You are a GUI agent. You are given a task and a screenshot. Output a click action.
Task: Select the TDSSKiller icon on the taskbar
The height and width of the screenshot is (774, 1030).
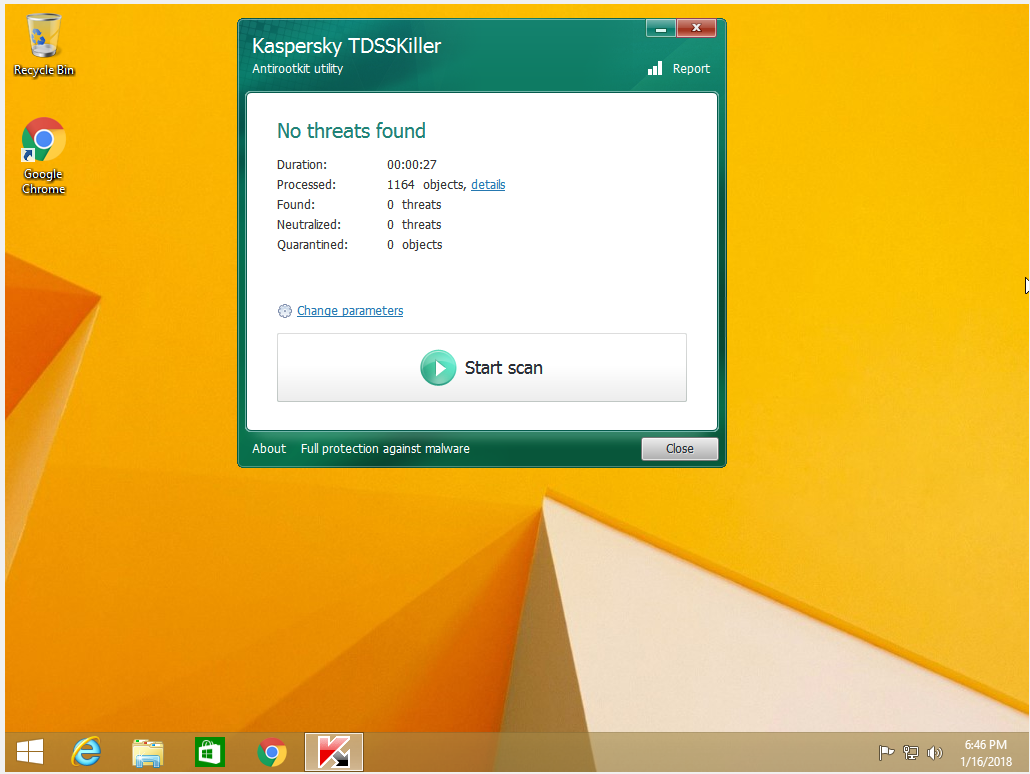pos(333,751)
